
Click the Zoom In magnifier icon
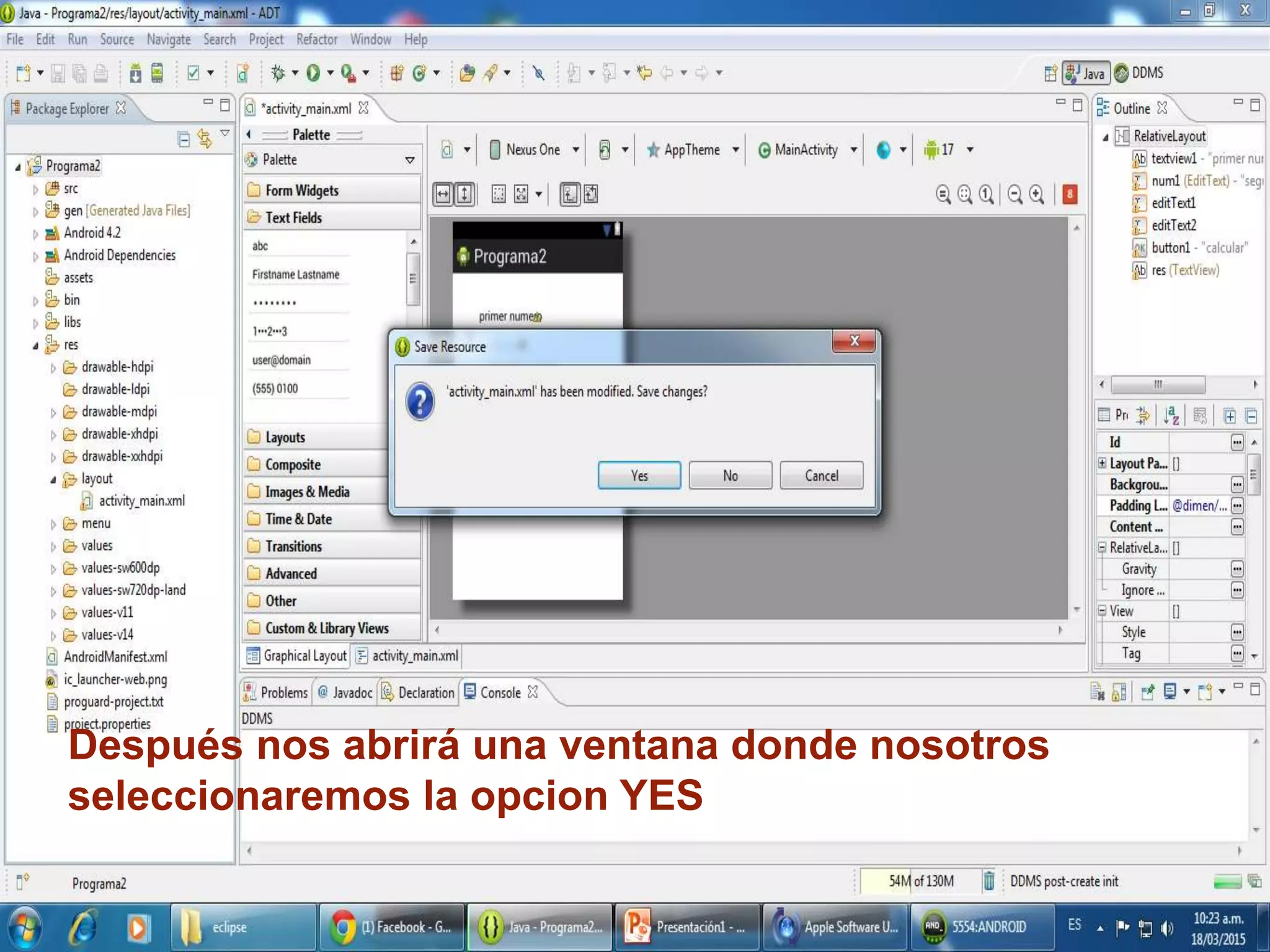coord(1037,195)
